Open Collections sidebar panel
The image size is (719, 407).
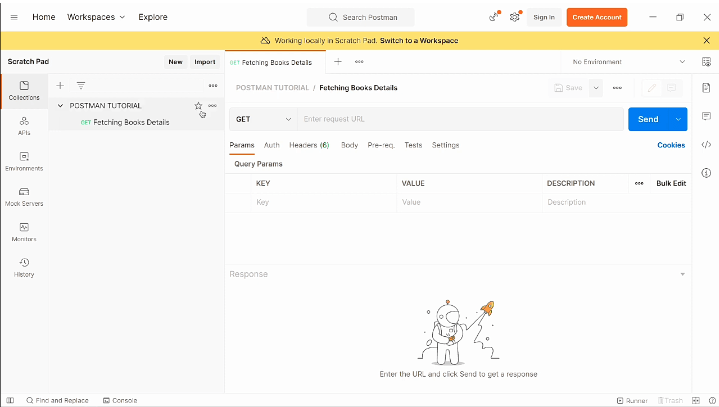coord(24,91)
